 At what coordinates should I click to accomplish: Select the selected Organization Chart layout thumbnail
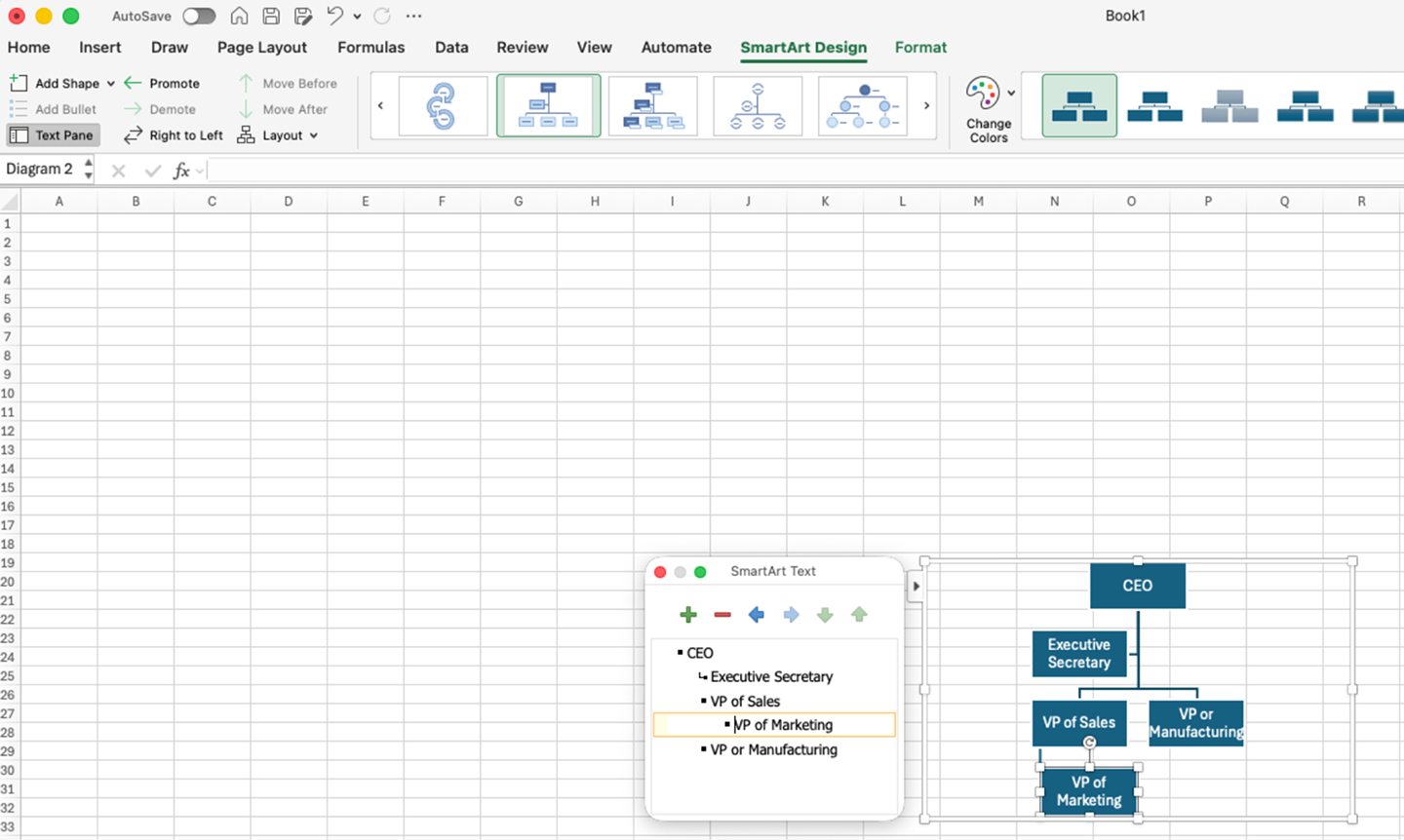[x=548, y=105]
